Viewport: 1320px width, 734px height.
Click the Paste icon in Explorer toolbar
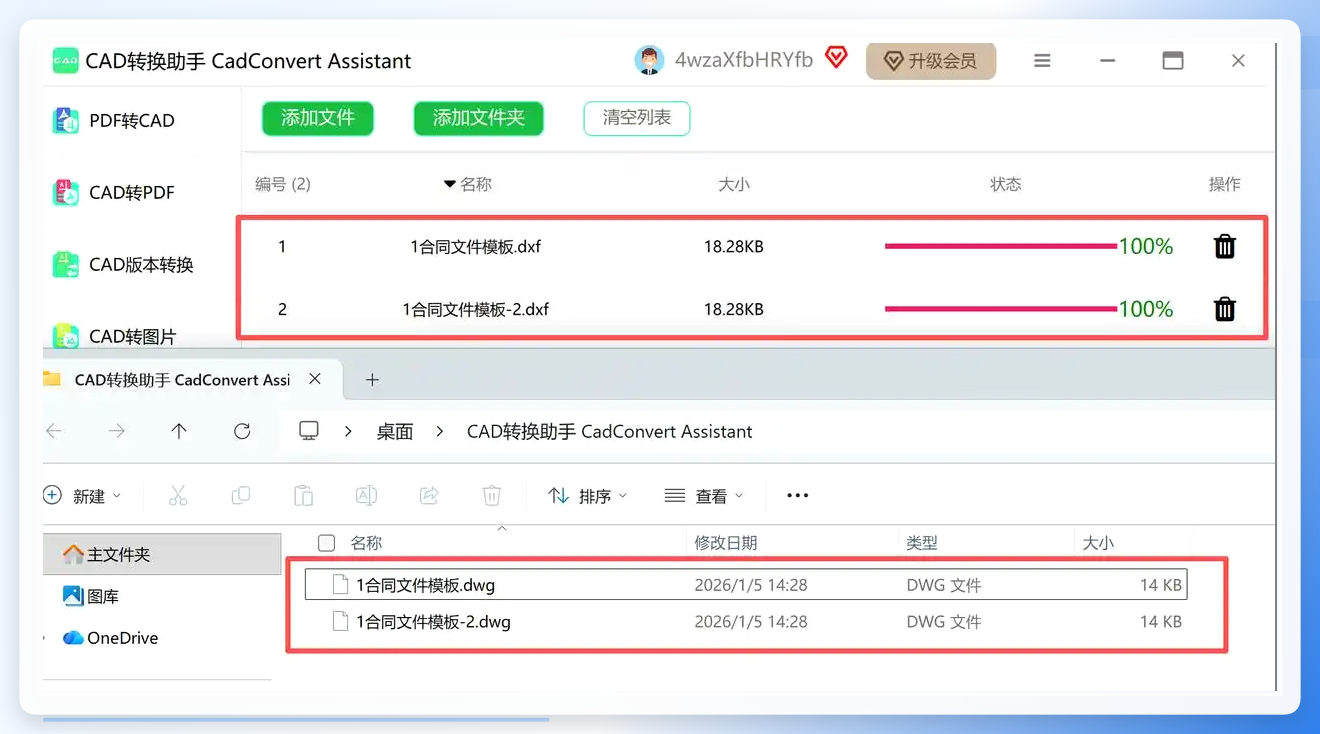click(303, 495)
